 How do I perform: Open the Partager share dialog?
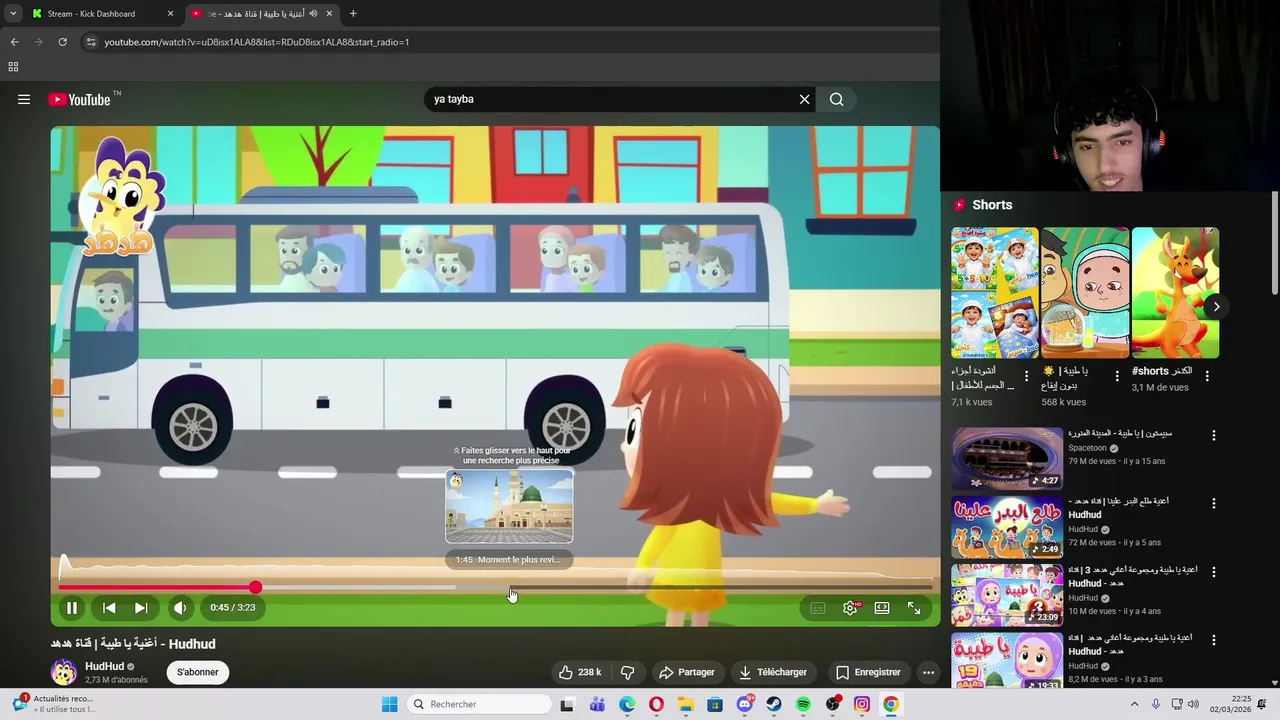coord(687,672)
